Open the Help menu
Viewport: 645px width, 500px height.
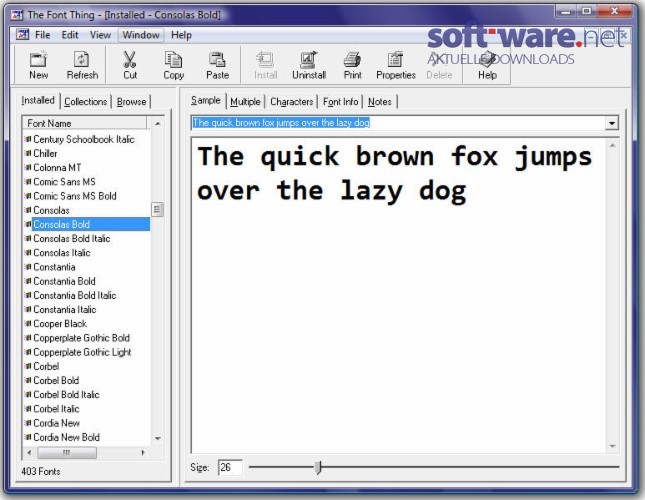[x=181, y=35]
